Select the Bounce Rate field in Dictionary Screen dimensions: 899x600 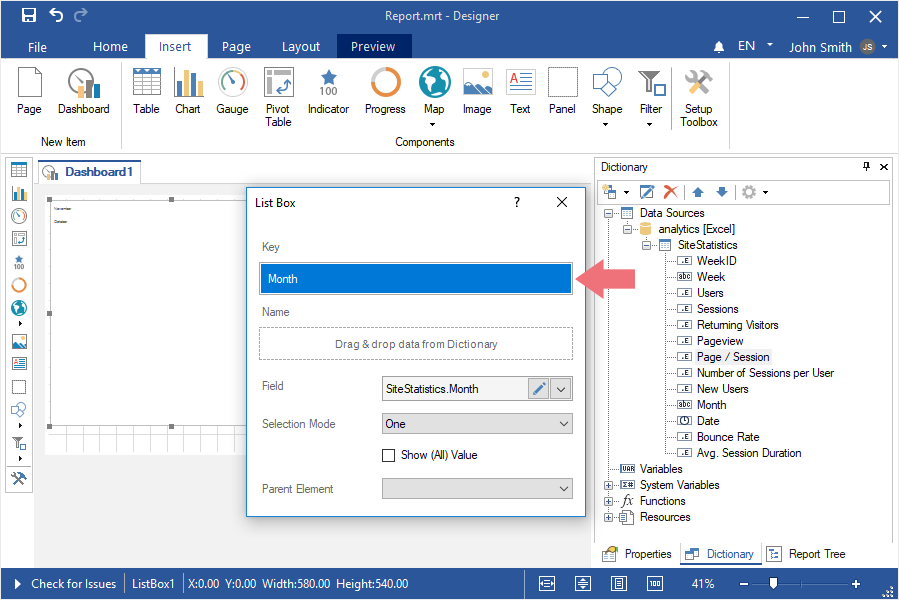pos(727,437)
